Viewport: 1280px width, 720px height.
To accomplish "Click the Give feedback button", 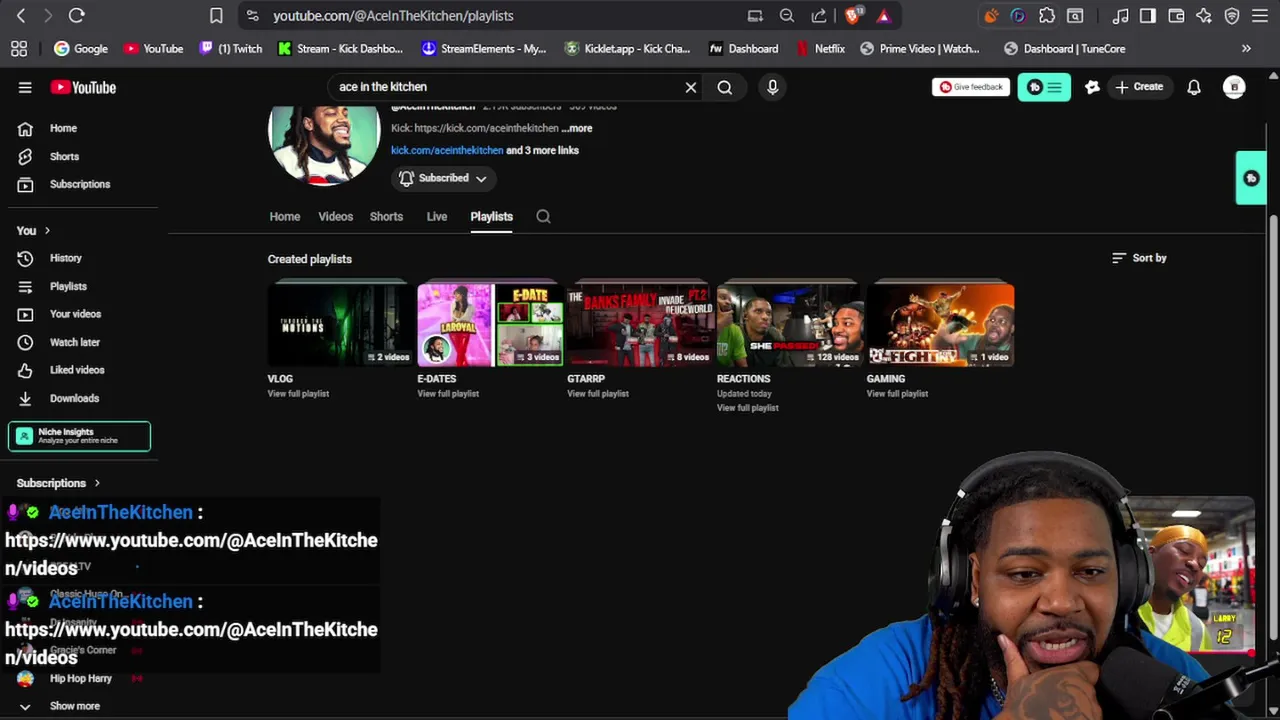I will point(970,87).
